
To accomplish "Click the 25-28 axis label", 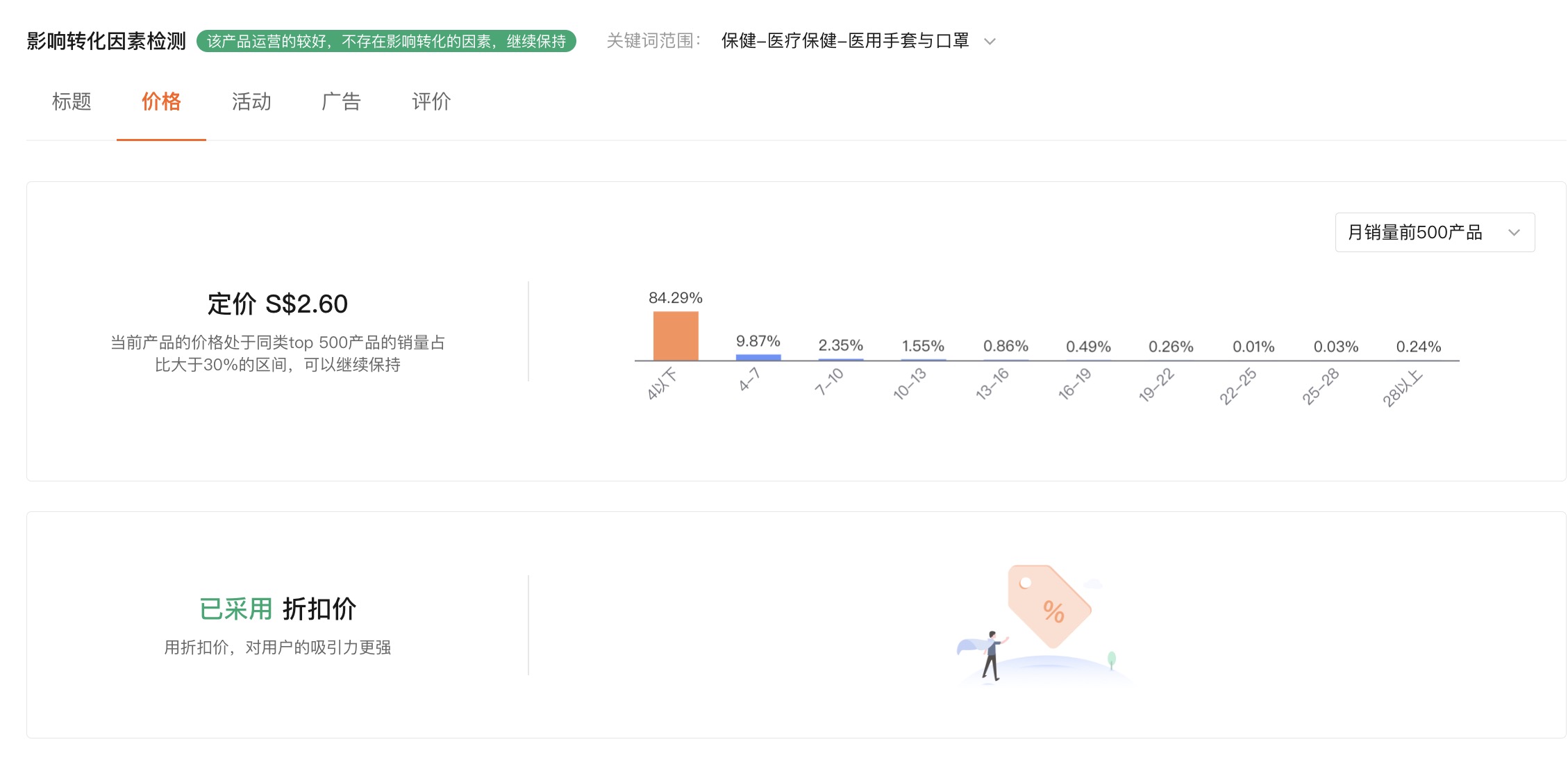I will (x=1320, y=386).
